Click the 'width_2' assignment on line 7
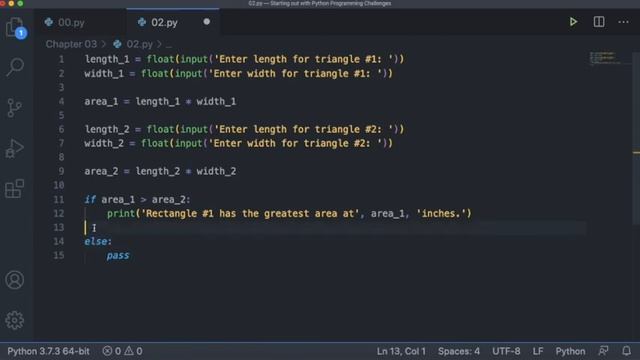 [238, 143]
